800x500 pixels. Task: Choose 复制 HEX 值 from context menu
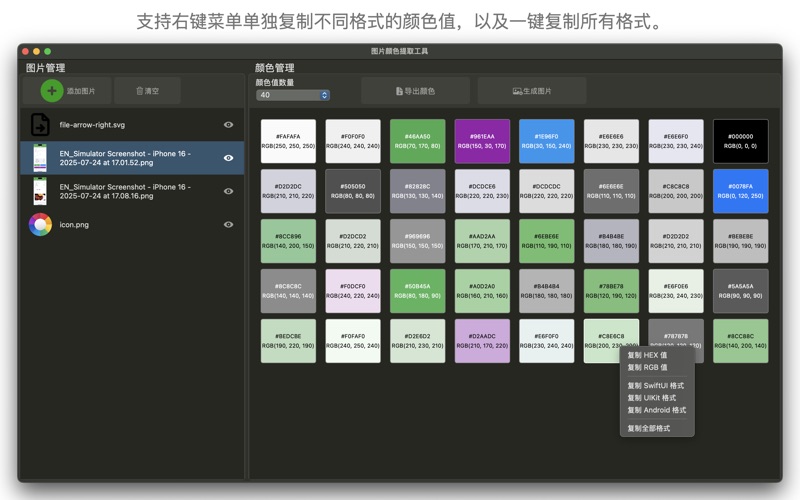pos(647,355)
